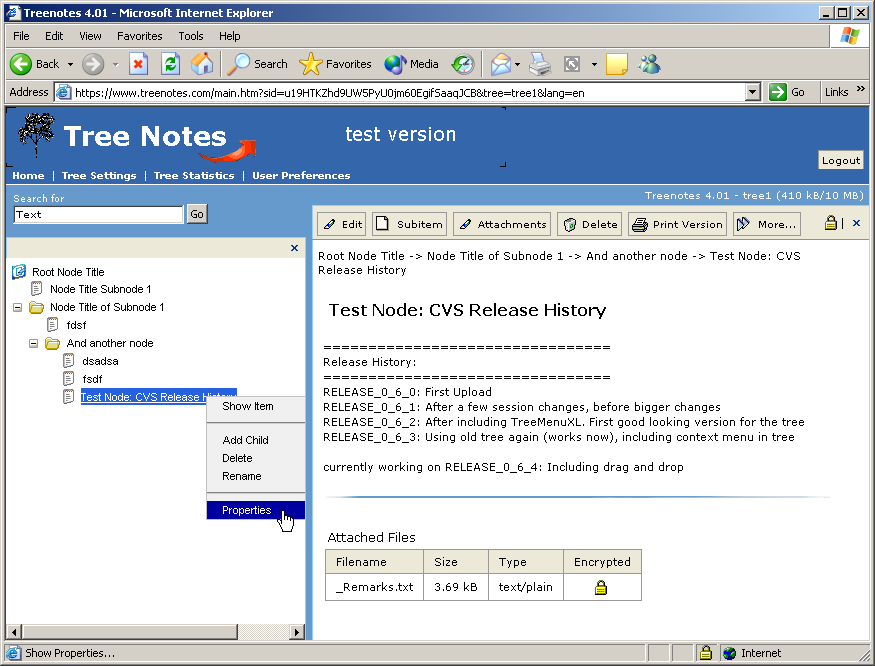Open the File menu
Image resolution: width=875 pixels, height=666 pixels.
point(21,36)
